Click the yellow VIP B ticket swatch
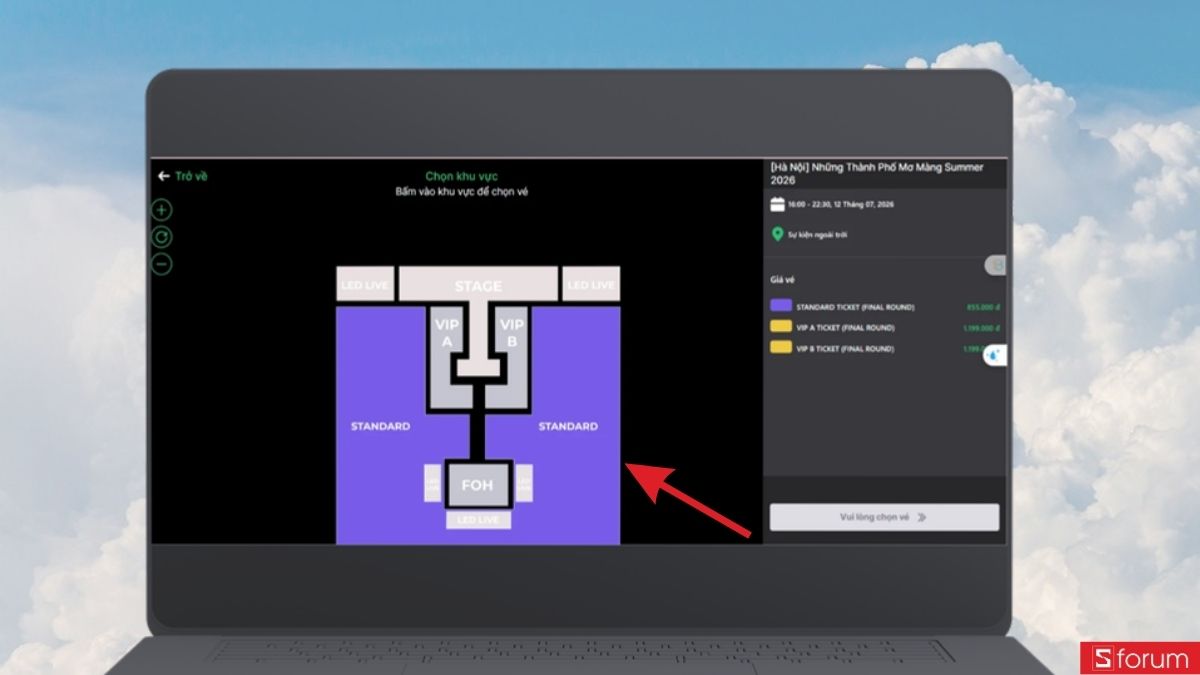The width and height of the screenshot is (1200, 675). point(781,348)
